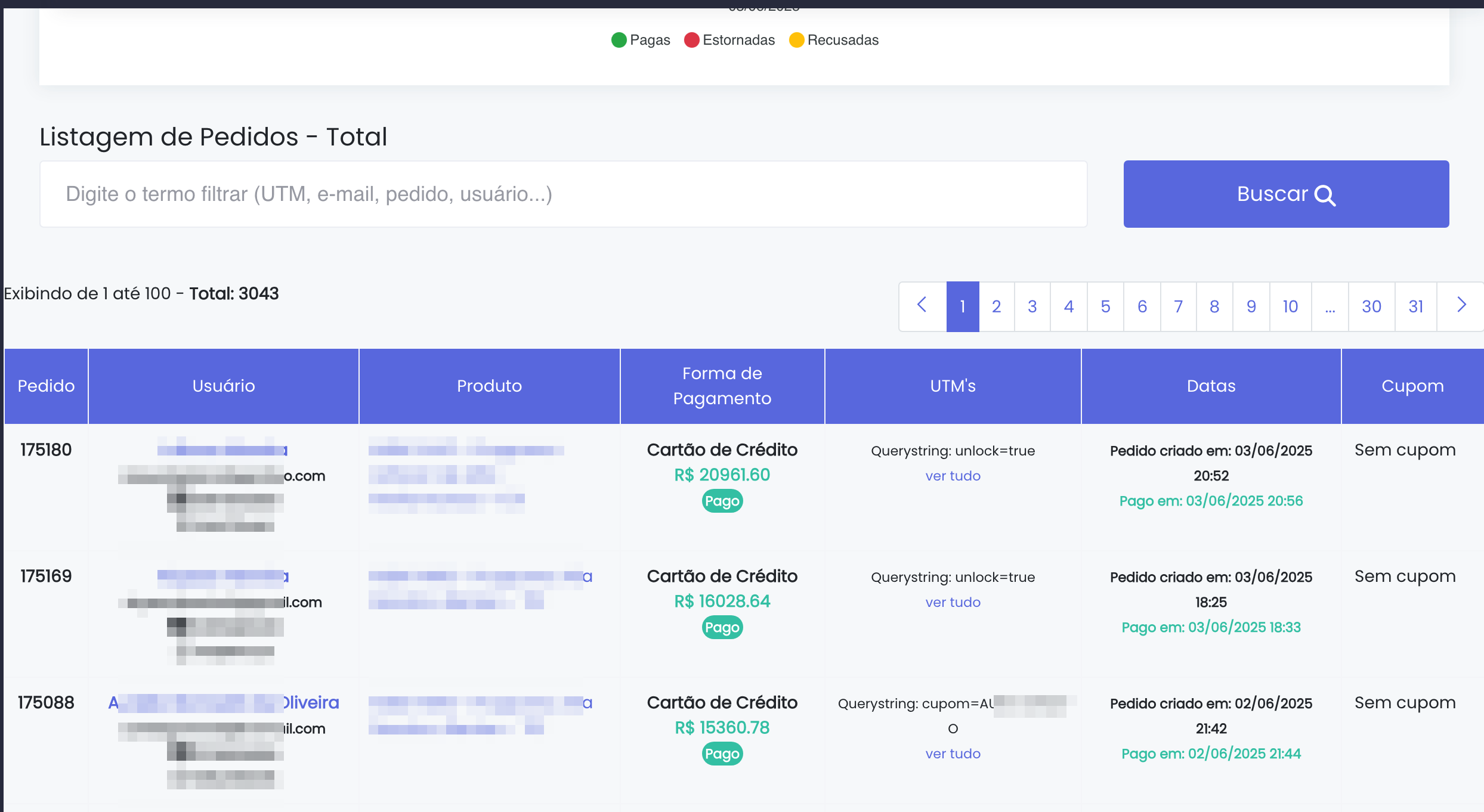Viewport: 1484px width, 812px height.
Task: Expand 'ver tudo' for order 175180
Action: (953, 476)
